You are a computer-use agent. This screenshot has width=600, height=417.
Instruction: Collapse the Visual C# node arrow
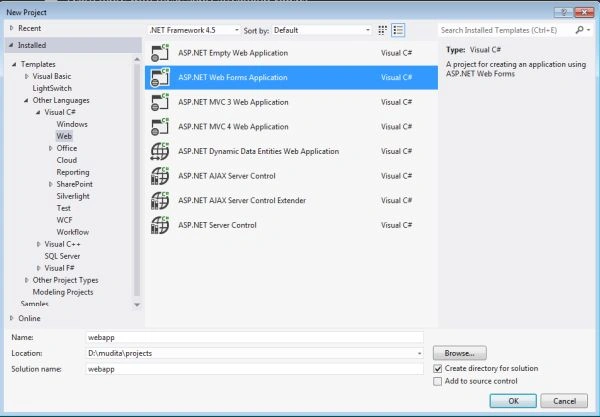38,112
